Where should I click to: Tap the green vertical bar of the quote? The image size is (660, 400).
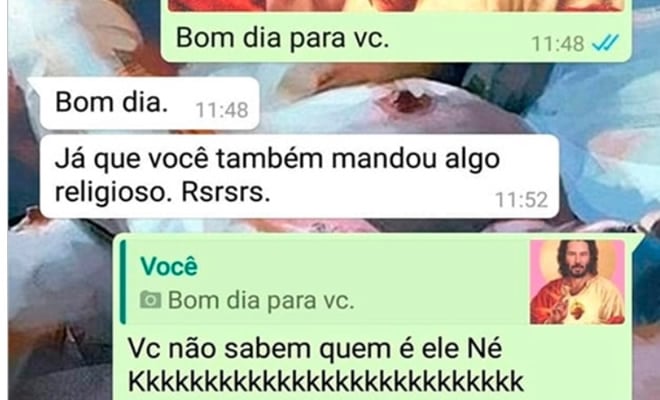click(x=122, y=282)
